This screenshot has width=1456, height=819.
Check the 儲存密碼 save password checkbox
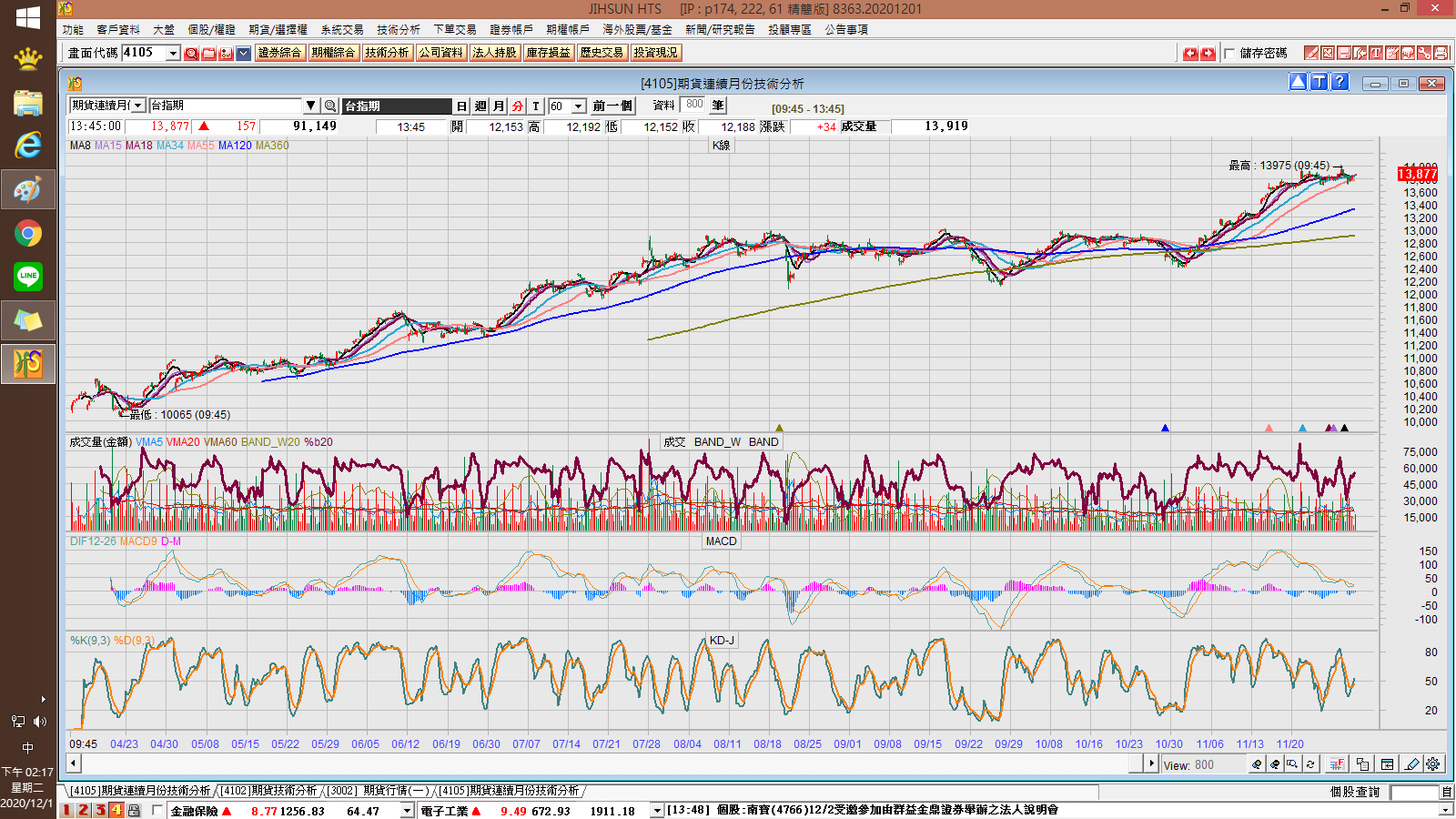coord(1229,54)
